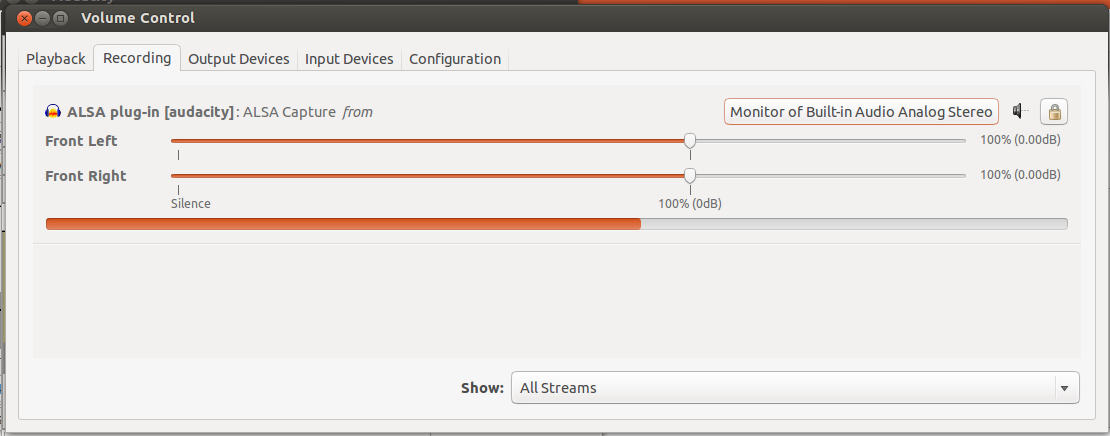Toggle the channel lock button

coord(1054,111)
